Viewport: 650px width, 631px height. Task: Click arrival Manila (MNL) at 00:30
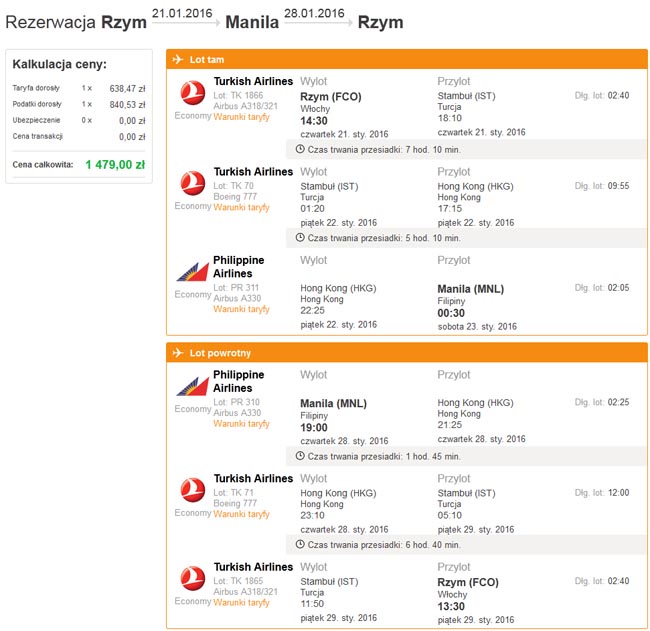tap(471, 289)
